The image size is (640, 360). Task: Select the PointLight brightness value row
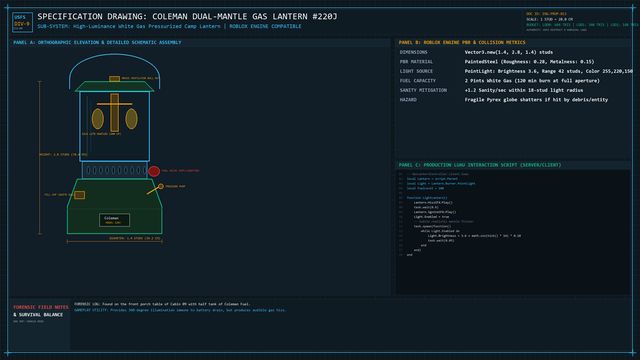coord(549,71)
